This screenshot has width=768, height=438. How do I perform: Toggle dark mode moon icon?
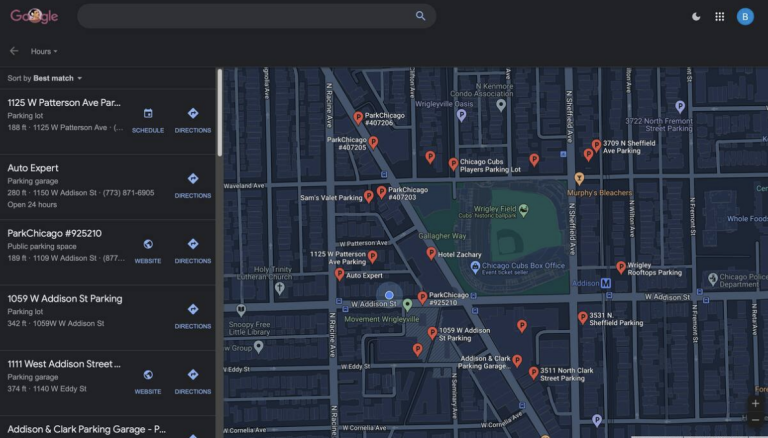[x=696, y=17]
